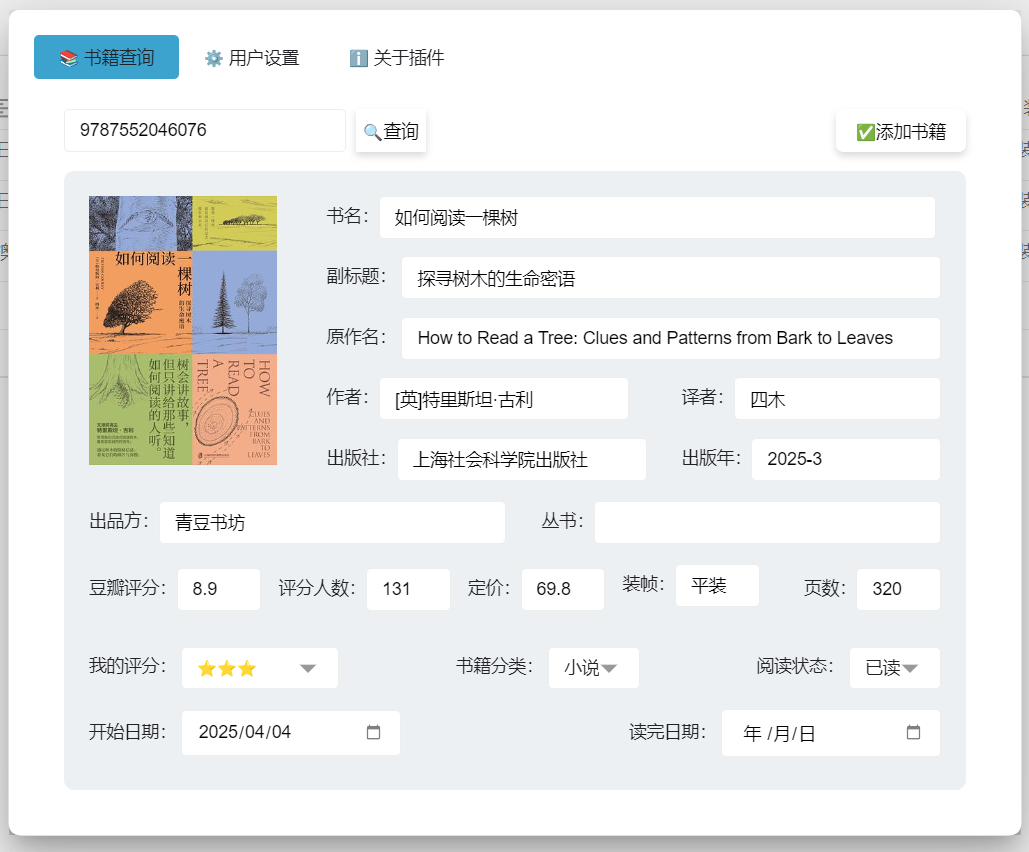Click the 查询 search button

[391, 131]
